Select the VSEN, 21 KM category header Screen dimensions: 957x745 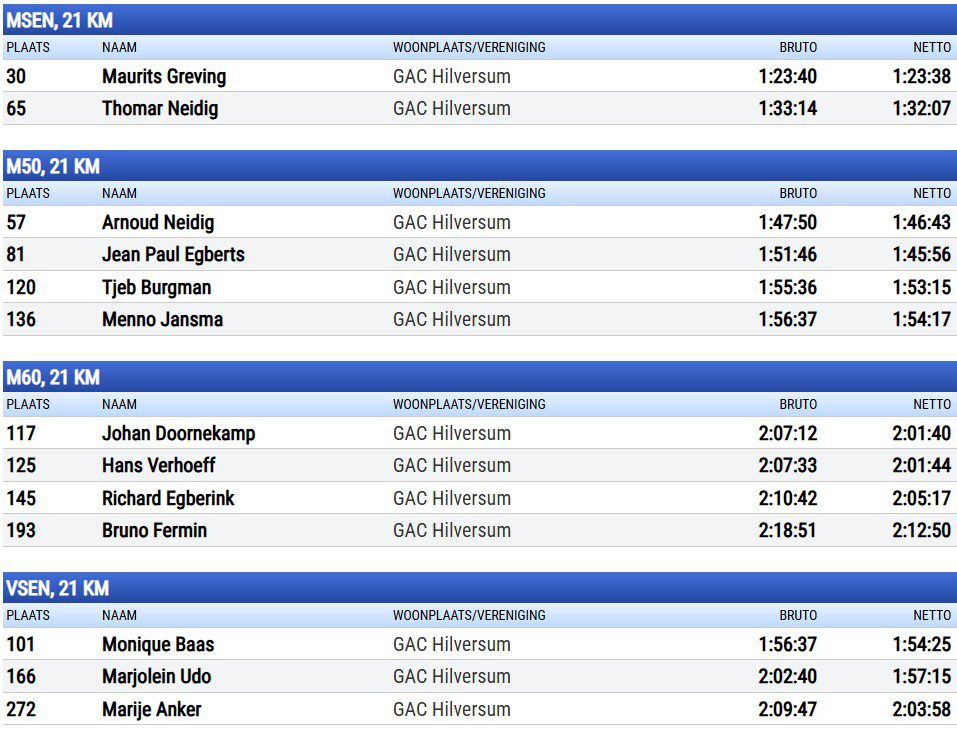[x=57, y=588]
